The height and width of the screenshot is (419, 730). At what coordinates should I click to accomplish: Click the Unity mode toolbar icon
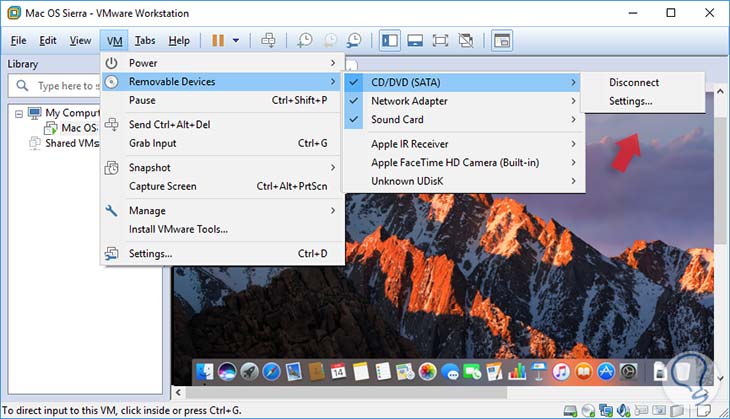(x=466, y=41)
